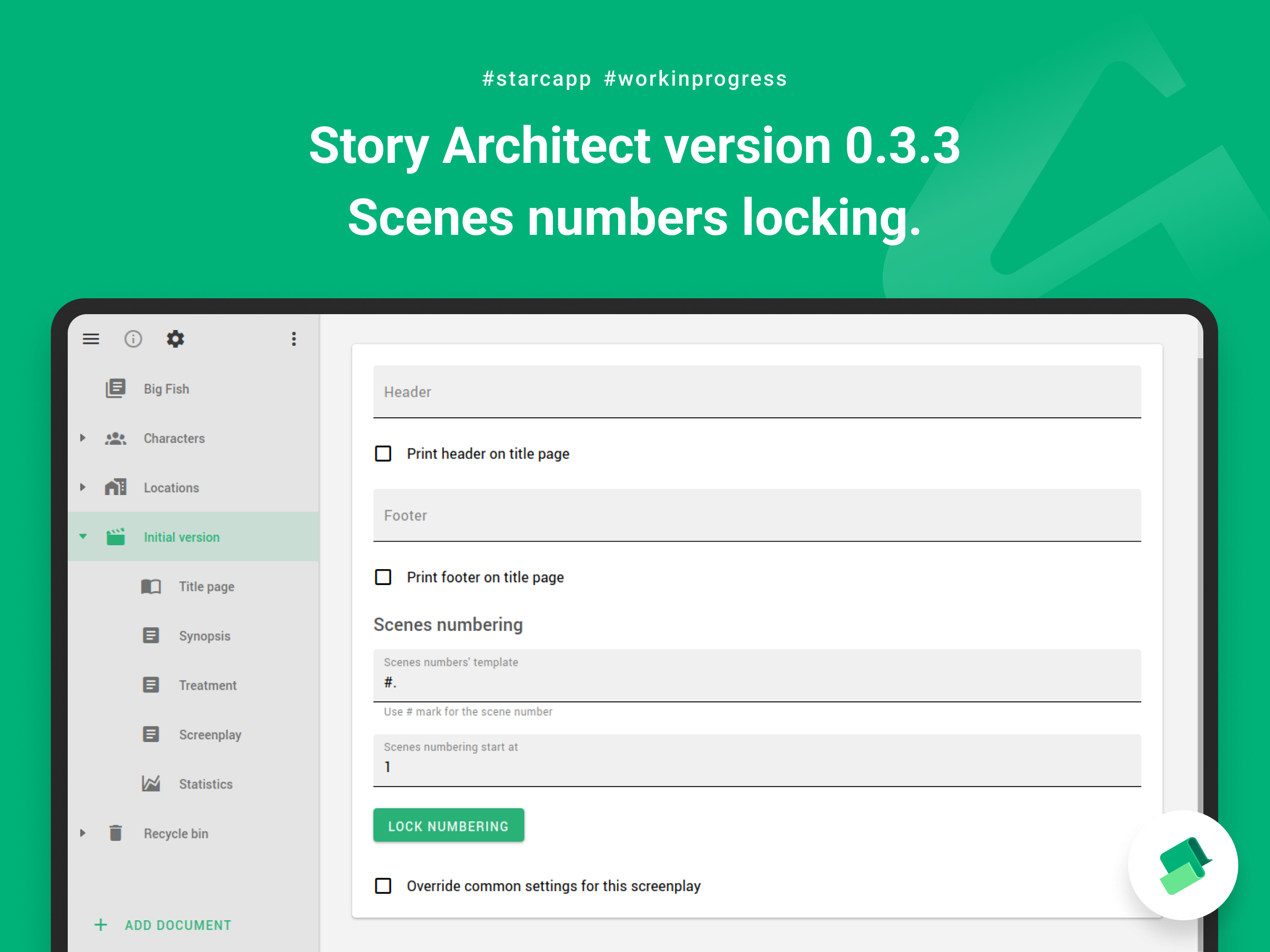Check Override common settings for this screenplay
The height and width of the screenshot is (952, 1270).
coord(383,886)
